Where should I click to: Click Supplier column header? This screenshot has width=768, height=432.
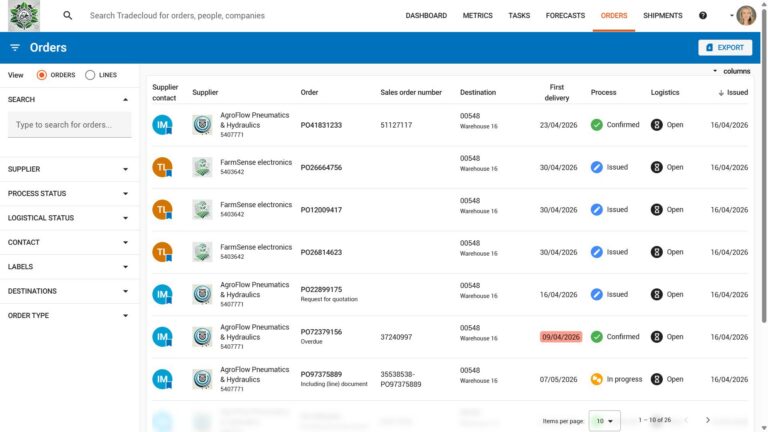tap(205, 93)
